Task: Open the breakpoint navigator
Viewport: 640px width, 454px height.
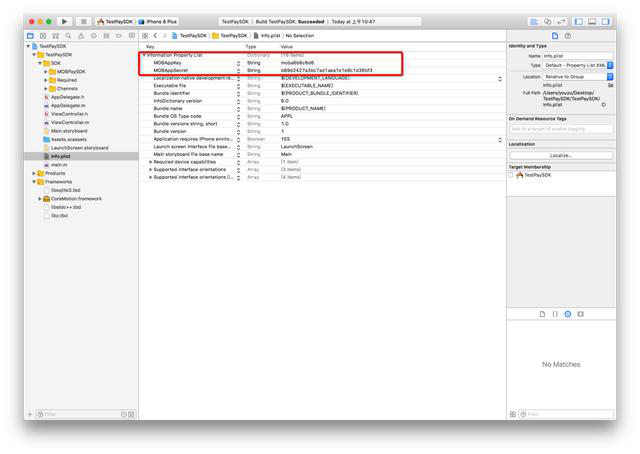Action: (x=119, y=36)
